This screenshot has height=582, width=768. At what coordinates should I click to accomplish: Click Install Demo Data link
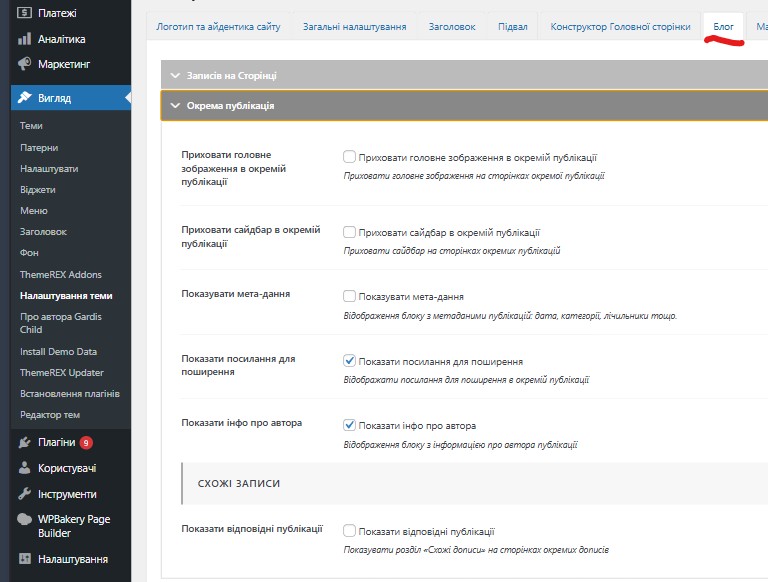click(58, 351)
